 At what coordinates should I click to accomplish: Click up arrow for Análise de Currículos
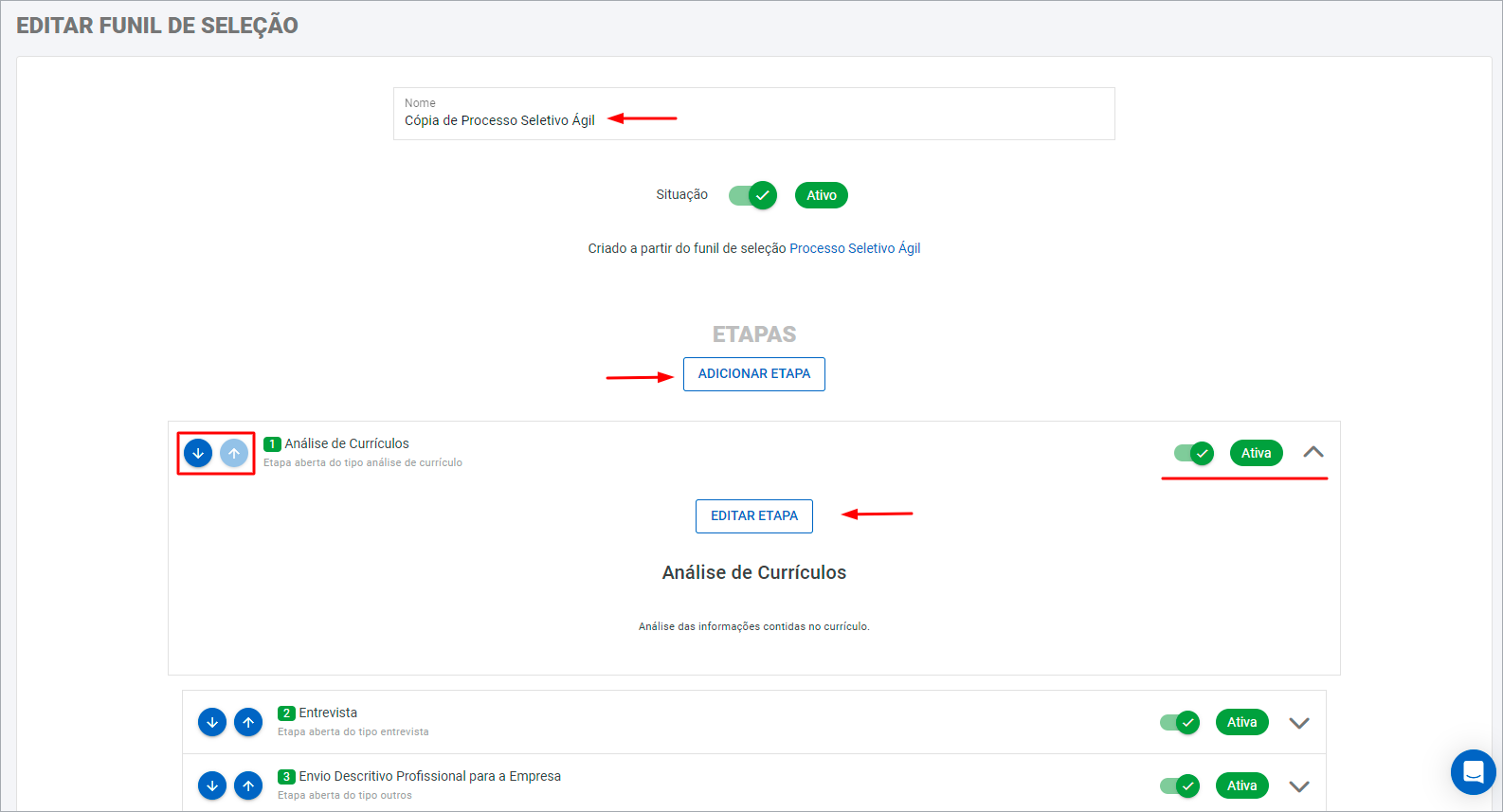tap(234, 454)
